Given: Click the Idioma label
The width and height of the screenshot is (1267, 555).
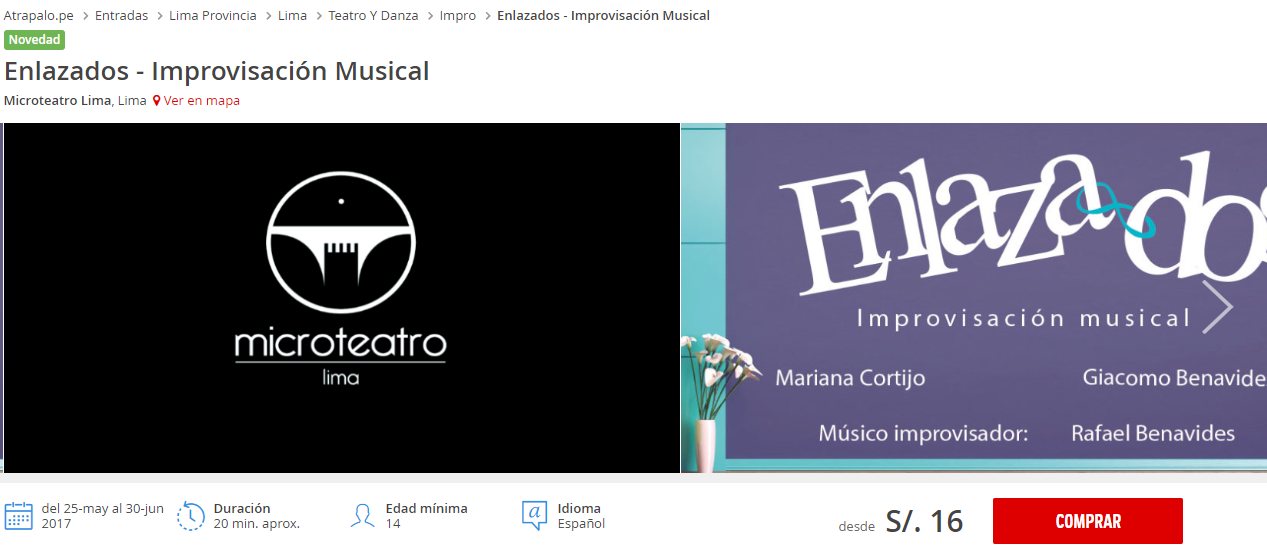Looking at the screenshot, I should pos(579,508).
